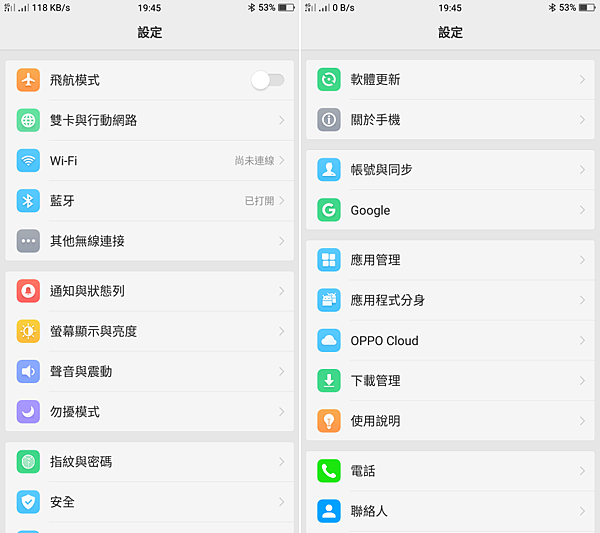
Task: Expand Google settings with its chevron
Action: (582, 210)
